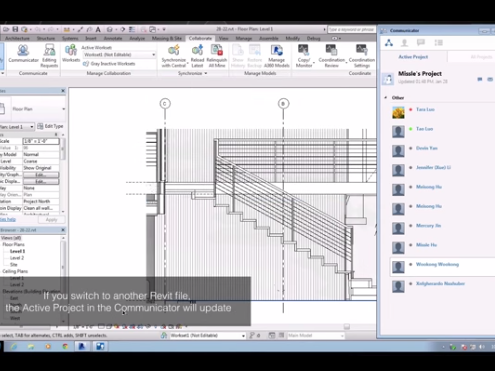Click Edit button for Visibility/Graphics
This screenshot has width=495, height=371.
(x=41, y=175)
